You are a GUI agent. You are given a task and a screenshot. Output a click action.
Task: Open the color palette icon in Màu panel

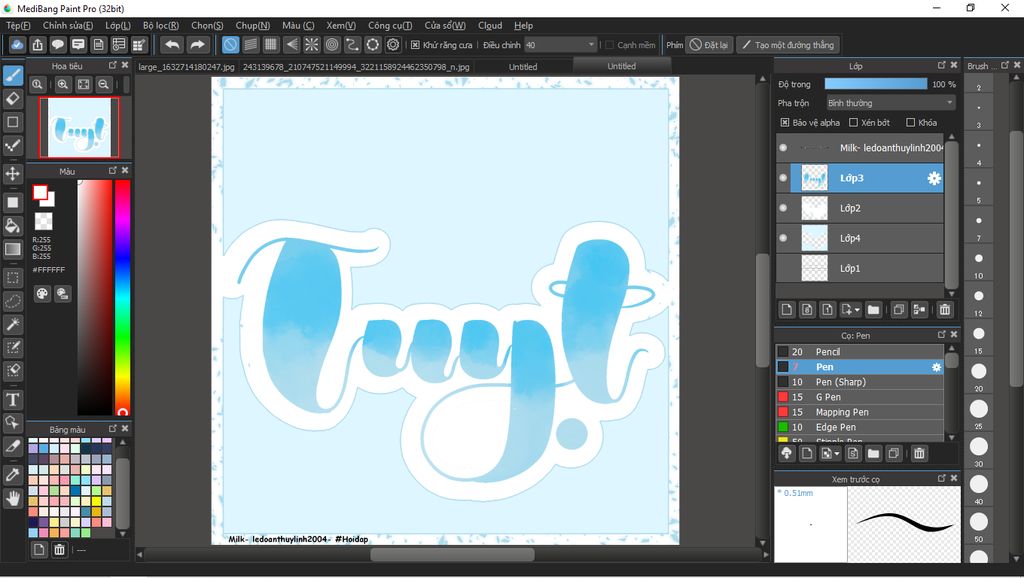[x=42, y=294]
